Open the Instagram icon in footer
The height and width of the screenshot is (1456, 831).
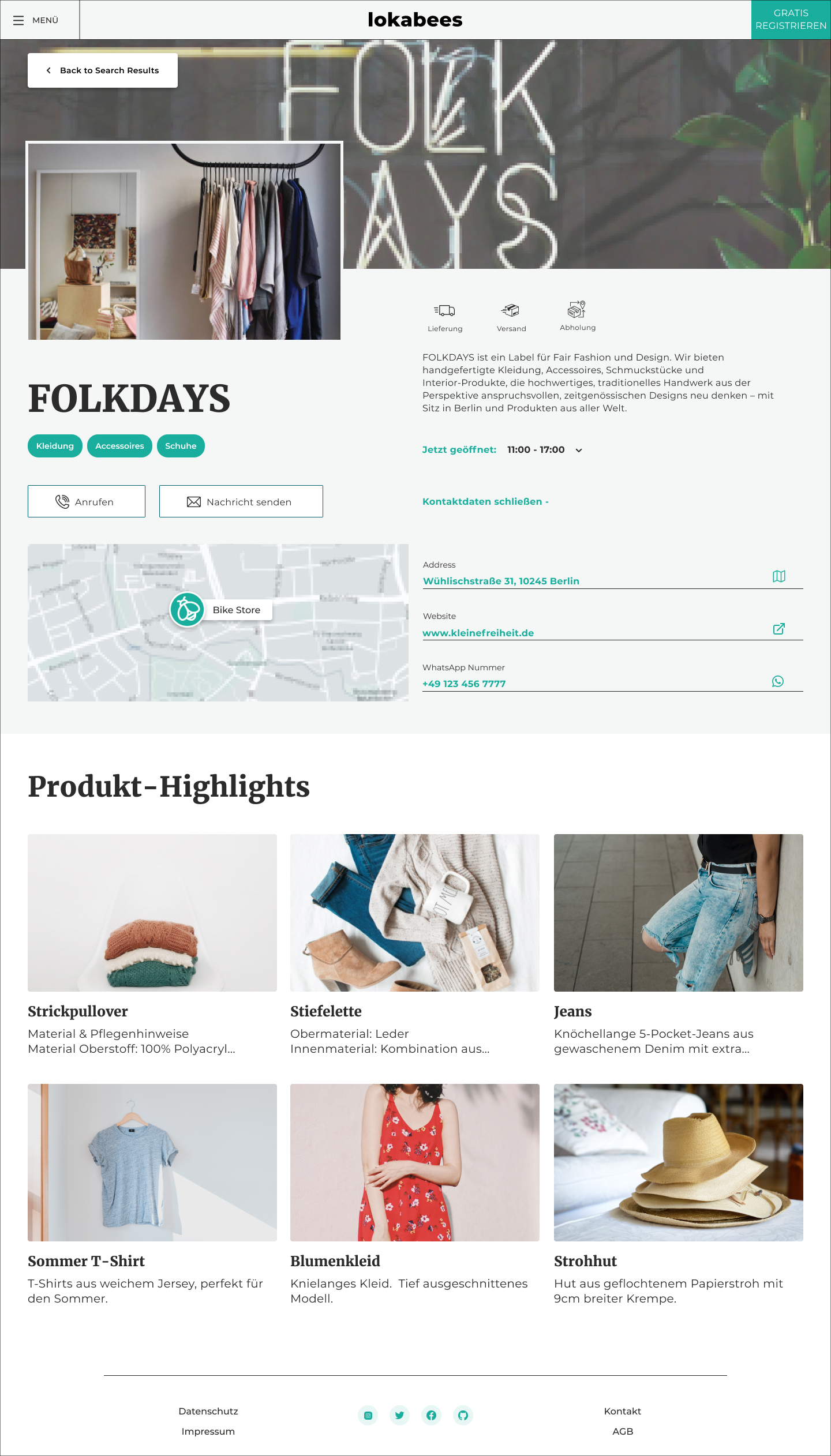click(x=368, y=1415)
